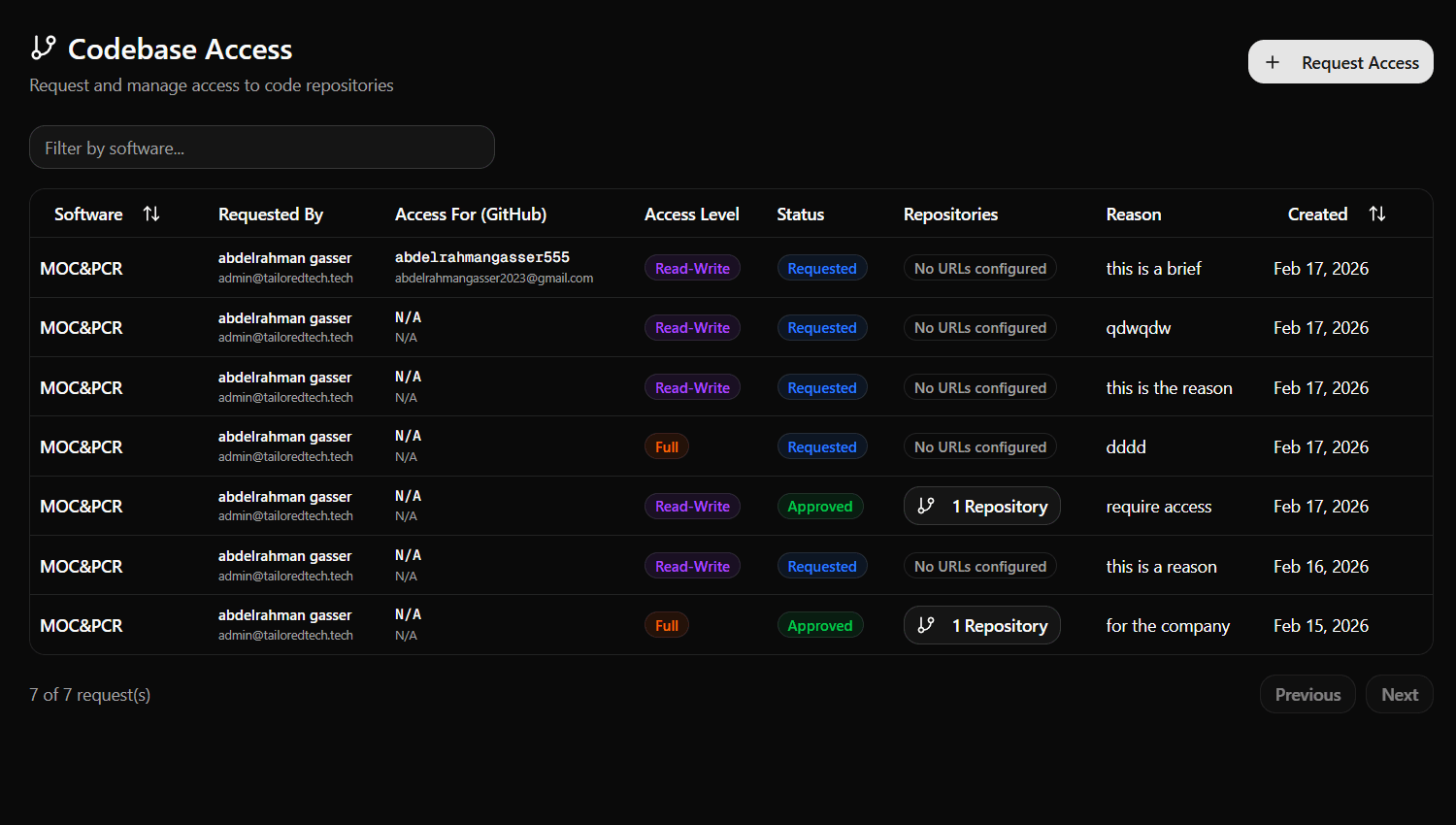Click the Request Access button
Screen dimensions: 1456x825
(1340, 61)
